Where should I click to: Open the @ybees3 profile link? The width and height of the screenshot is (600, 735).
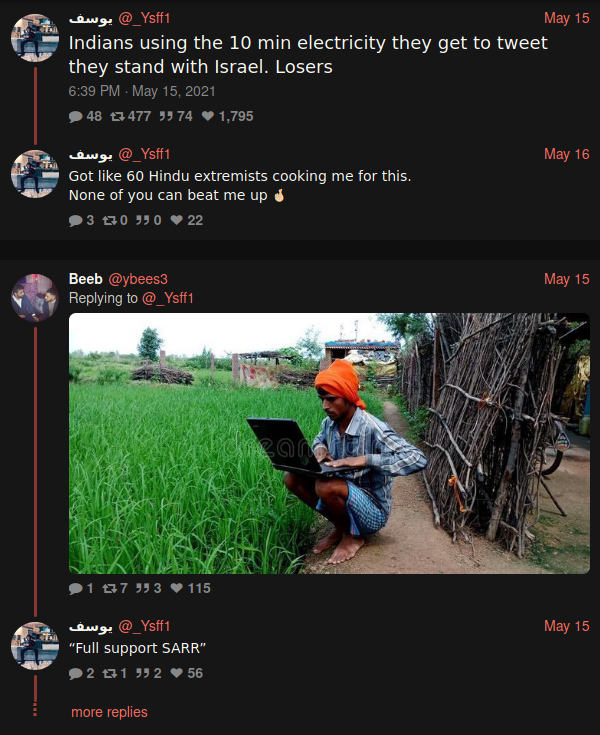[138, 279]
